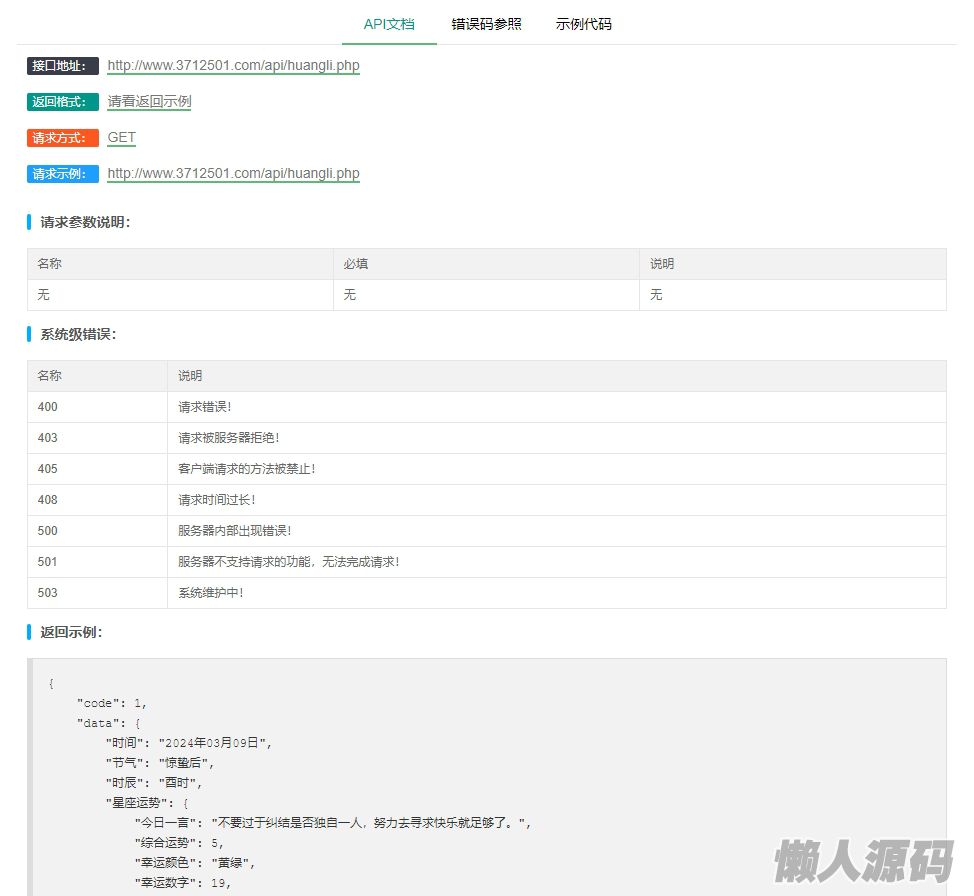The width and height of the screenshot is (974, 896).
Task: Click the 返回示例 section heading
Action: pyautogui.click(x=71, y=632)
